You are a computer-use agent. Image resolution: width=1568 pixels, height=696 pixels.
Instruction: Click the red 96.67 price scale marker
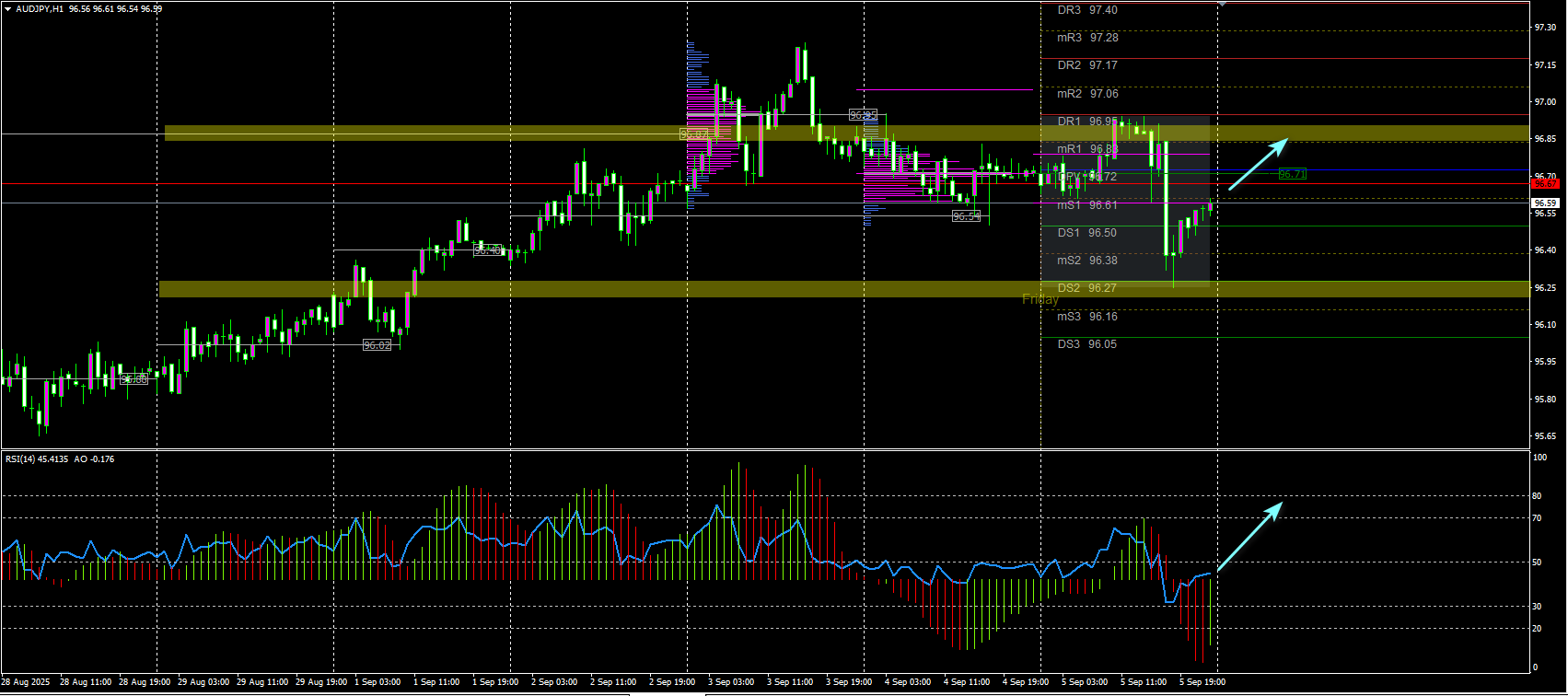[x=1545, y=184]
